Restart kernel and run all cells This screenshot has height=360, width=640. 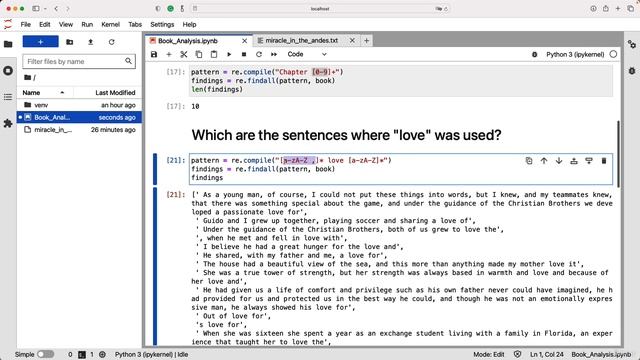point(274,54)
